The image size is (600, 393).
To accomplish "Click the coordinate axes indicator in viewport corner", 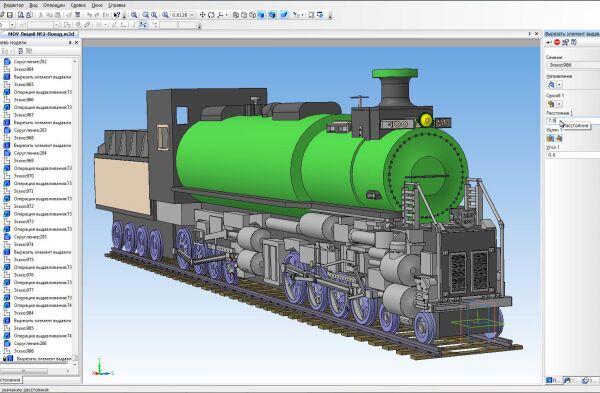I will coord(102,367).
